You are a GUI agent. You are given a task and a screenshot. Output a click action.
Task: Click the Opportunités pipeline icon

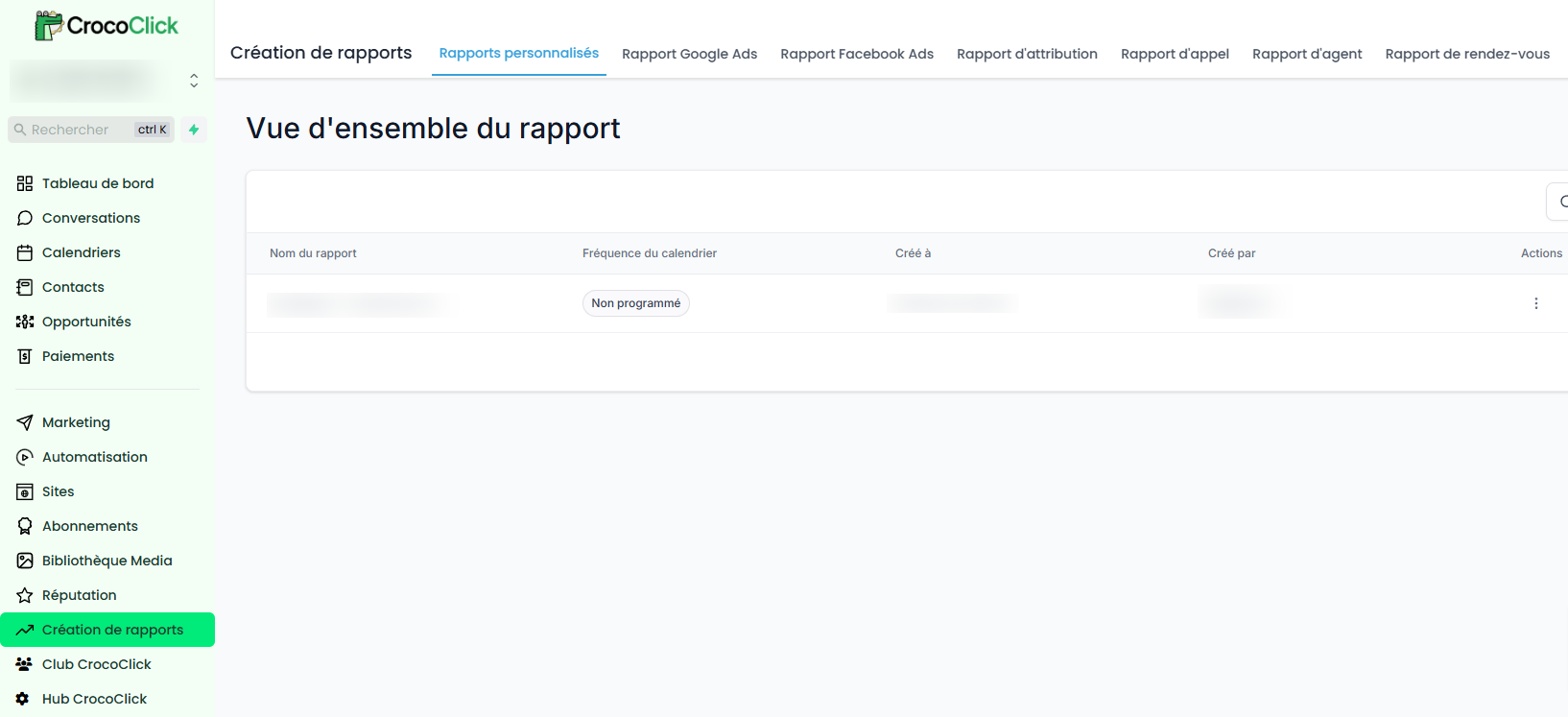click(25, 322)
